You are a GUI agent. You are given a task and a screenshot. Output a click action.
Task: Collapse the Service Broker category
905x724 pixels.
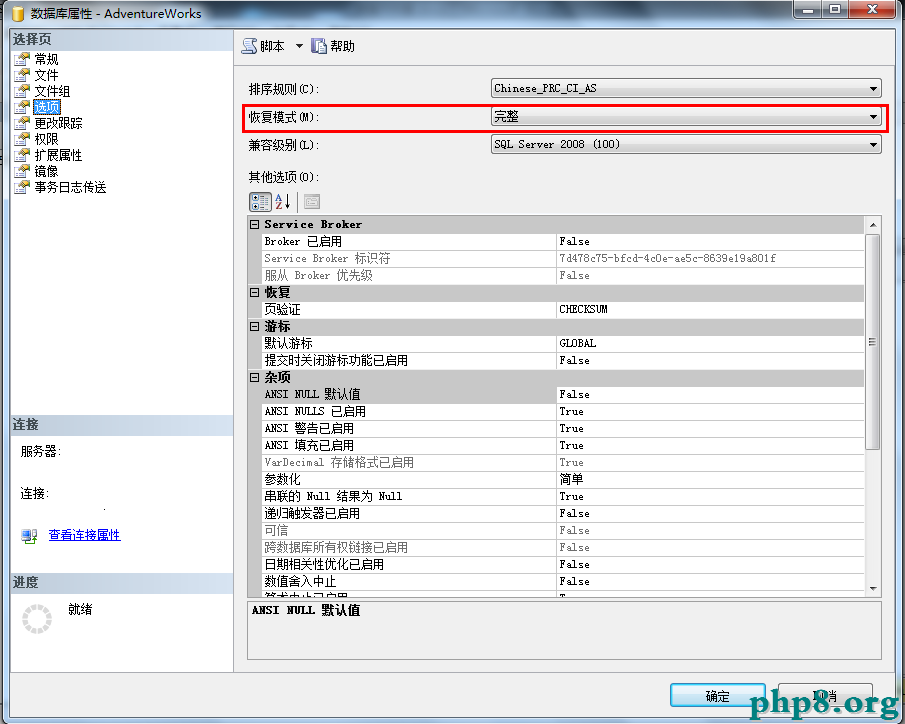[x=255, y=225]
